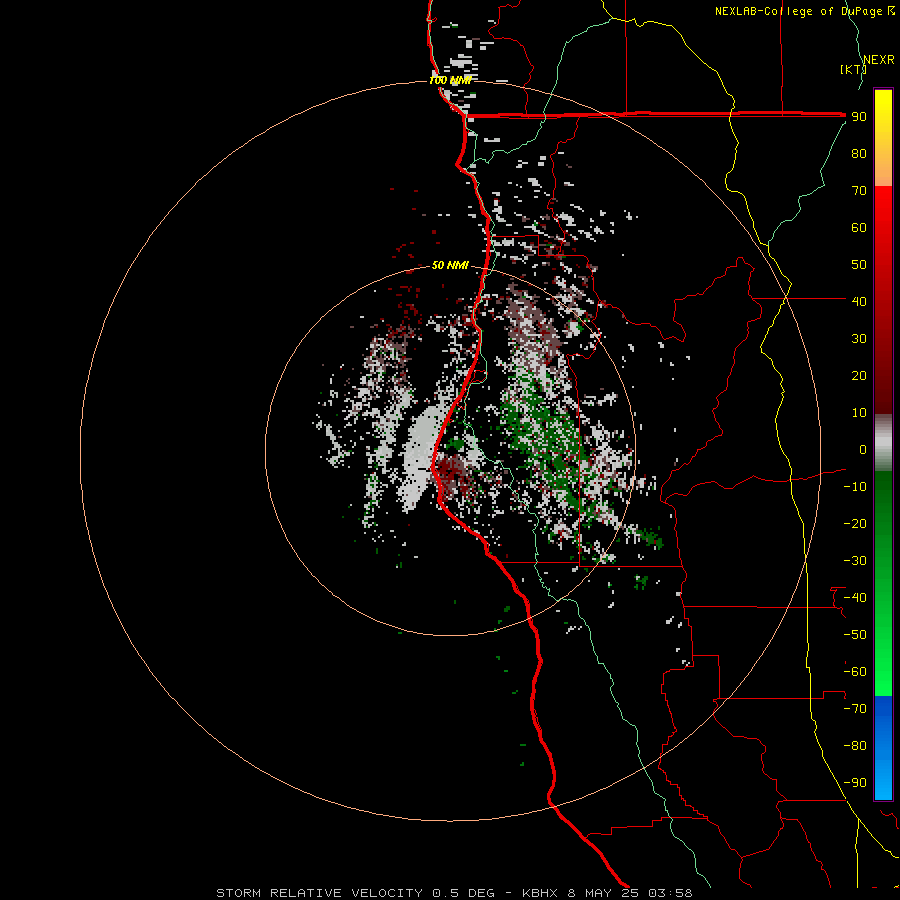Click the -10 value on the velocity scale
Viewport: 900px width, 900px height.
(855, 487)
